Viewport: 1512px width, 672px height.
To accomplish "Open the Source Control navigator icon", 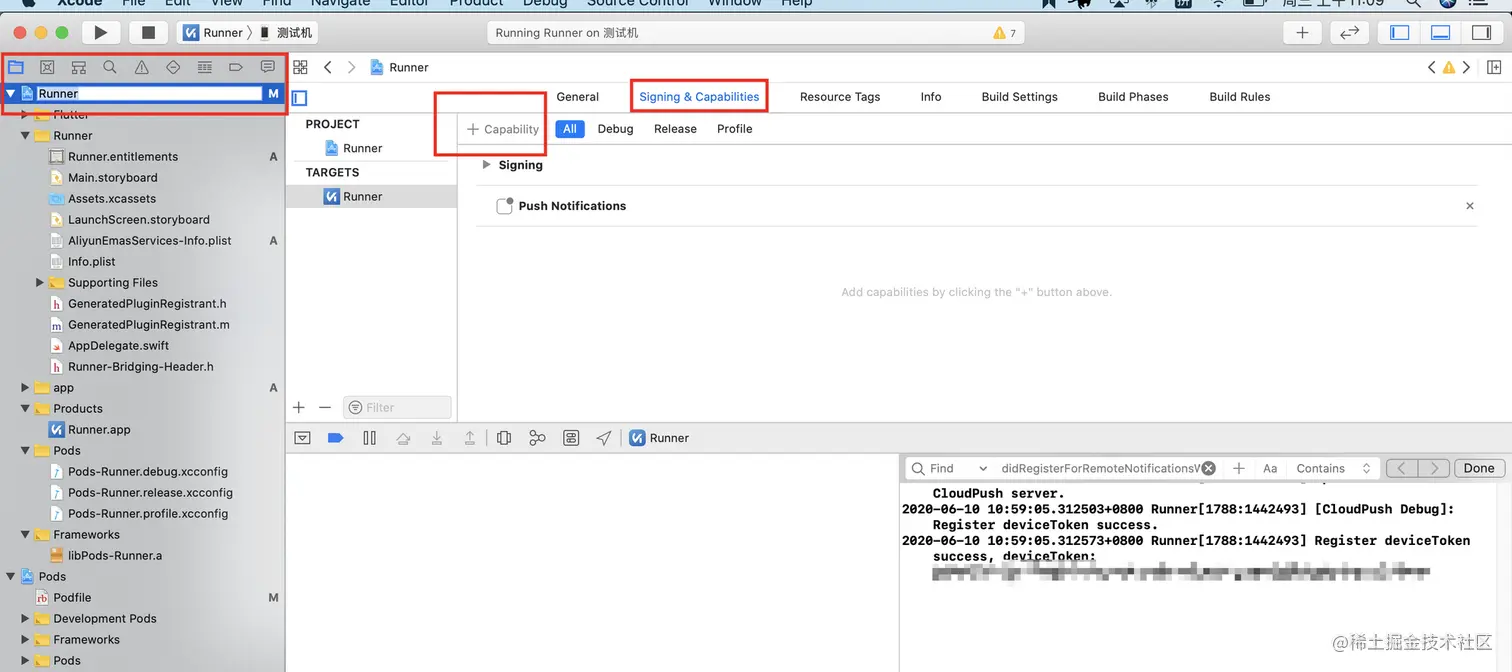I will 47,68.
